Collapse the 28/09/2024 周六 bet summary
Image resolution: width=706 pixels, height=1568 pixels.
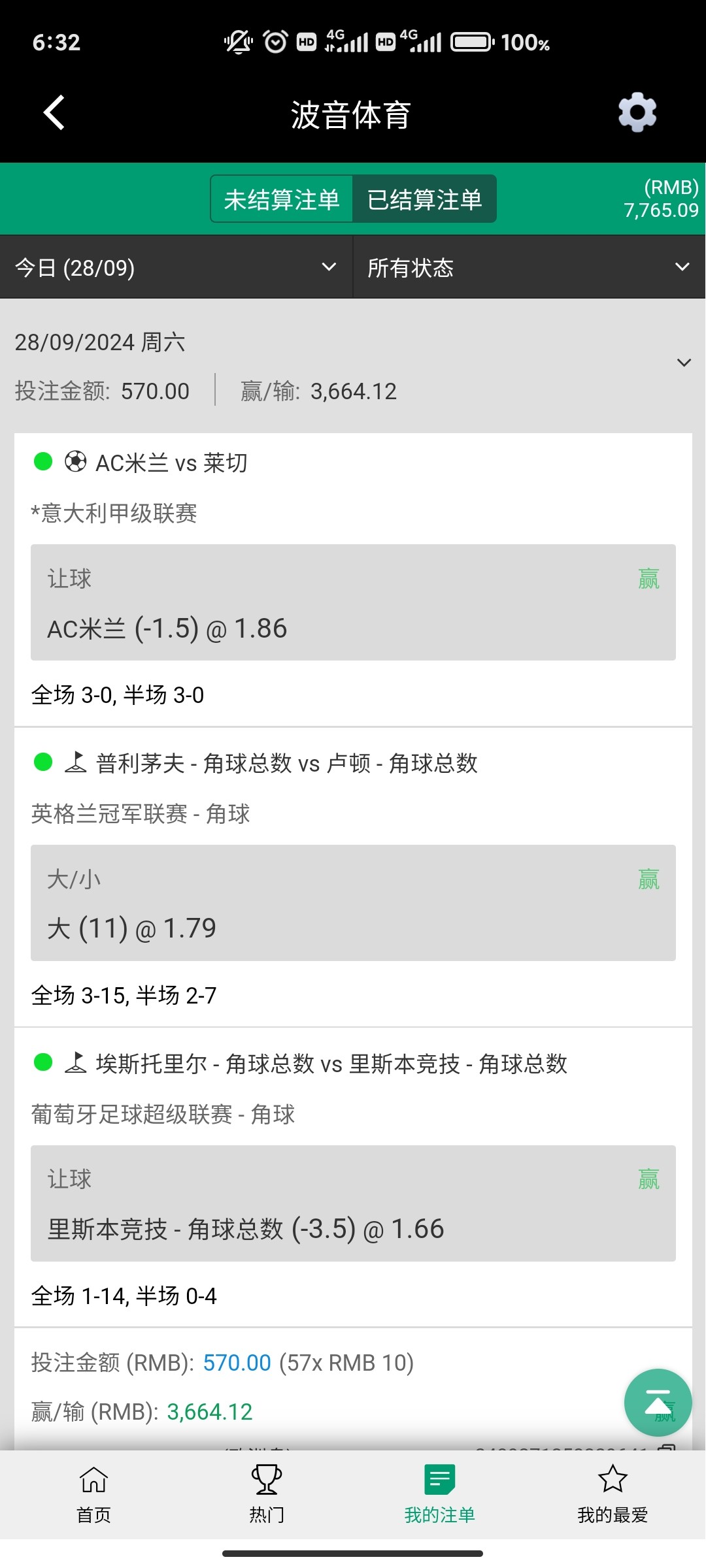pyautogui.click(x=684, y=363)
